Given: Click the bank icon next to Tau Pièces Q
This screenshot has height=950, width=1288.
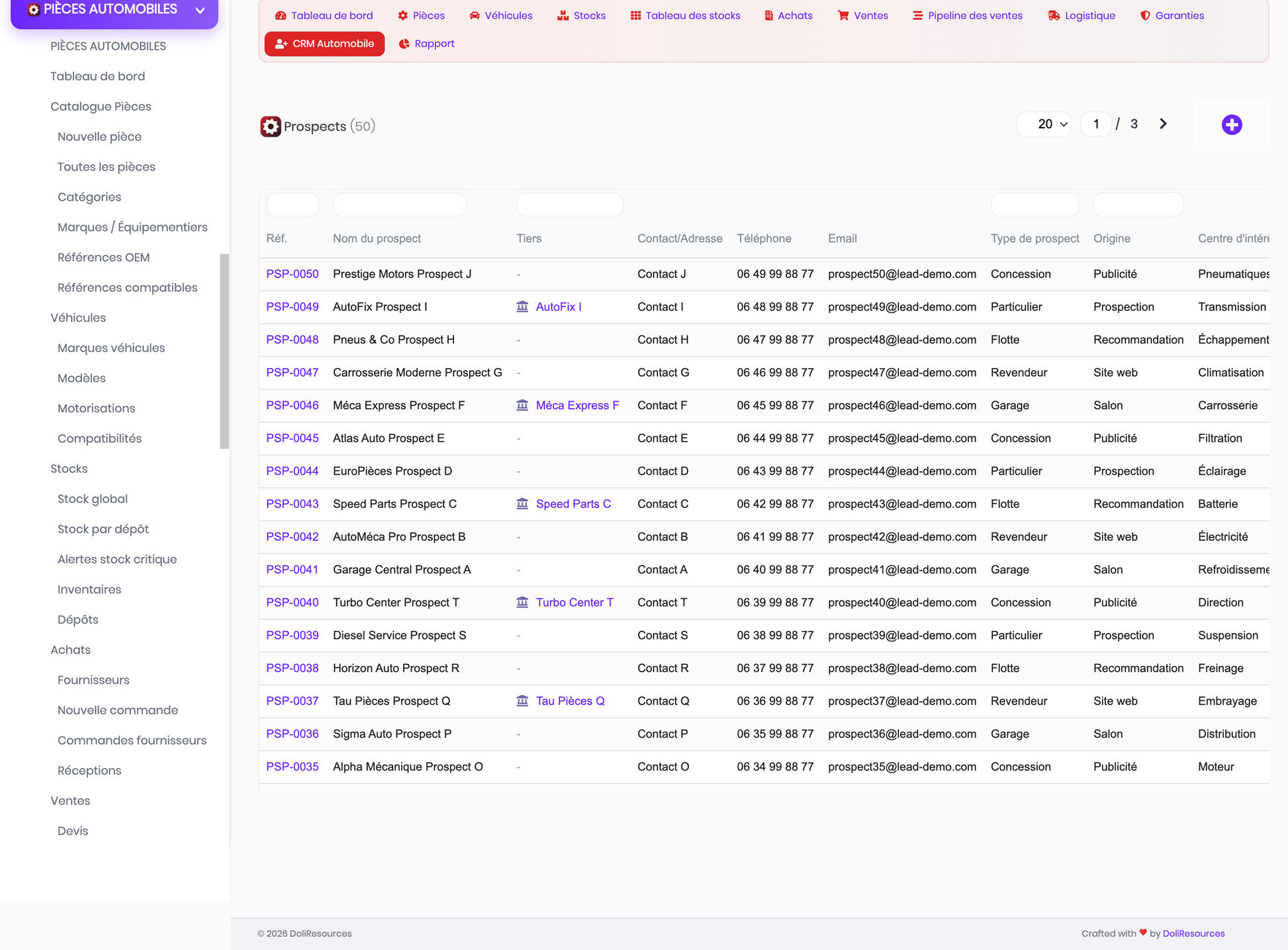Looking at the screenshot, I should click(522, 701).
